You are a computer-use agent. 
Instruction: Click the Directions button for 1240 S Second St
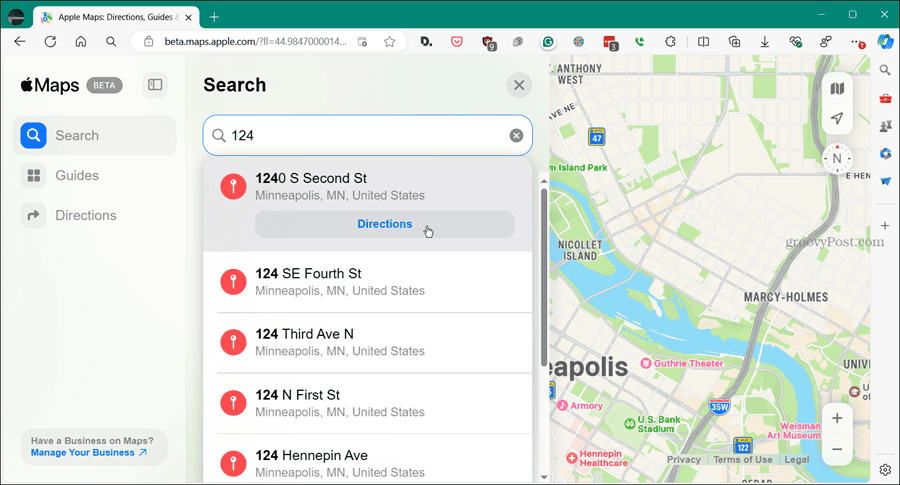pos(385,224)
